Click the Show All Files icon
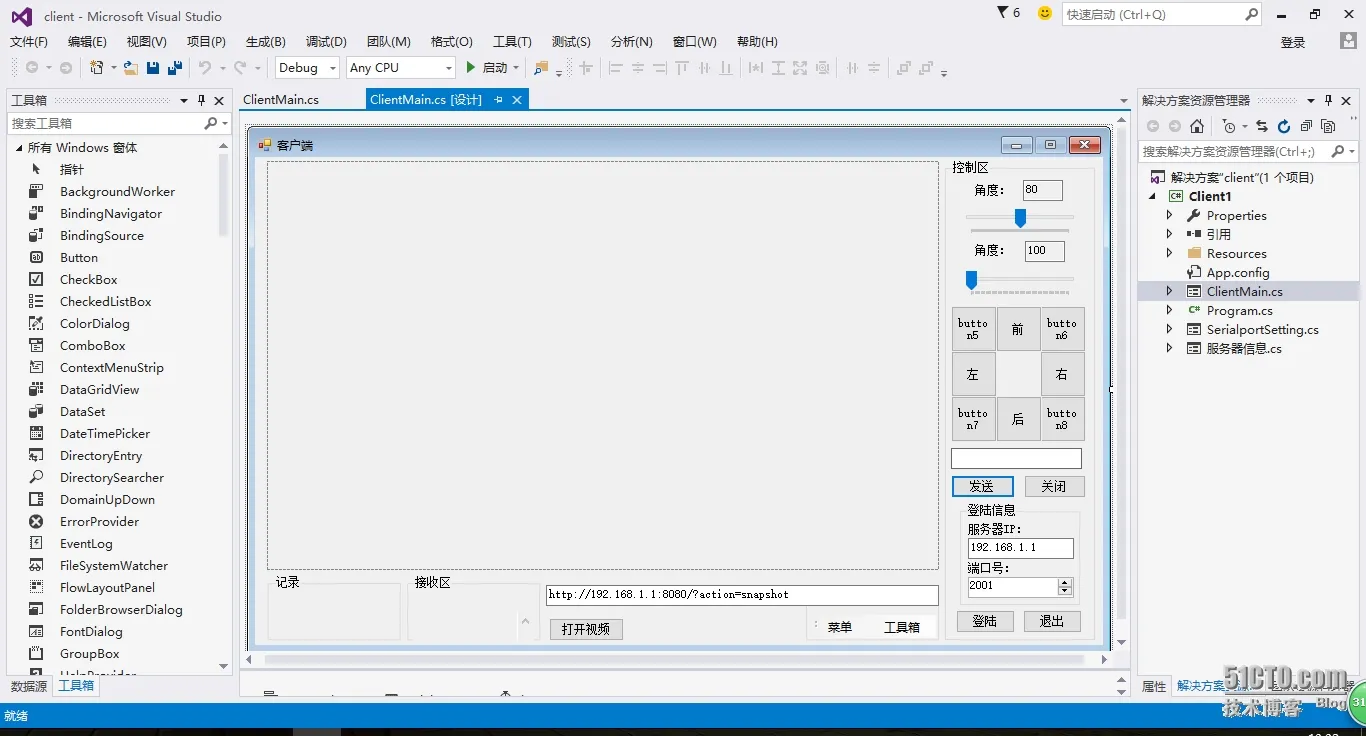The image size is (1366, 736). [1328, 126]
